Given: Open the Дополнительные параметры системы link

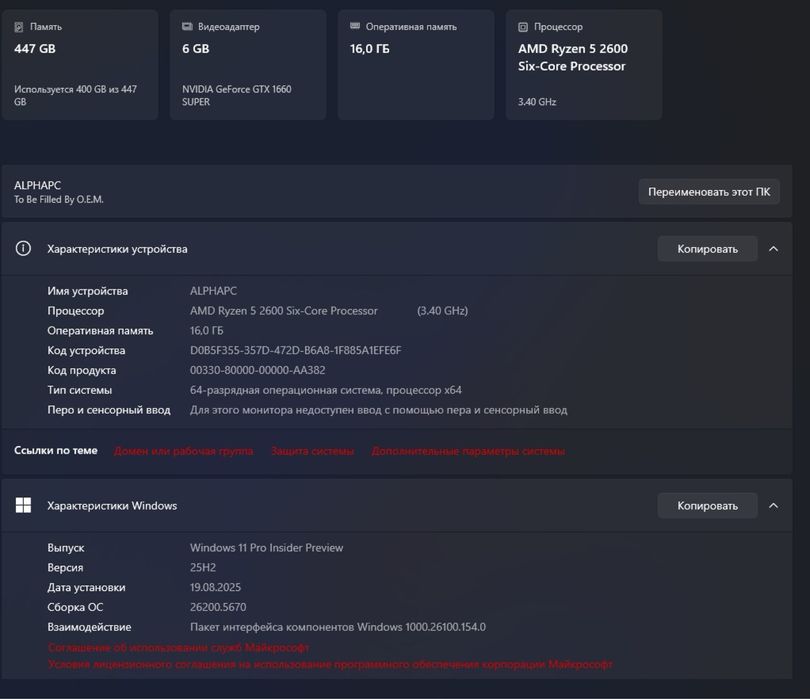Looking at the screenshot, I should 468,451.
